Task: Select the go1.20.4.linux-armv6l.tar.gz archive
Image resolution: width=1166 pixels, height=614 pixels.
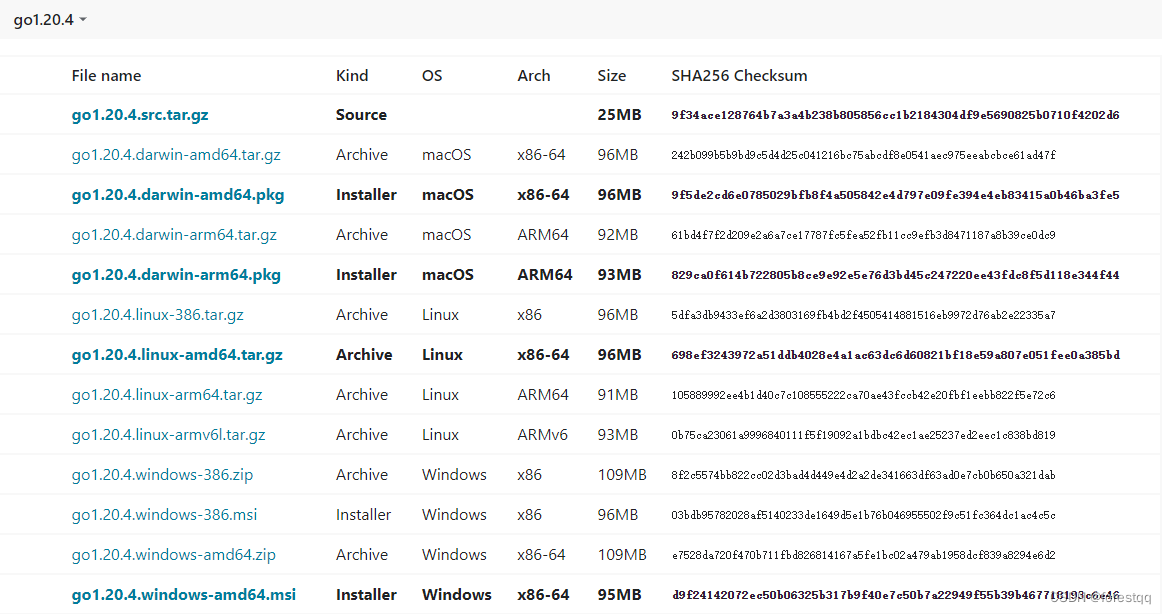Action: tap(168, 434)
